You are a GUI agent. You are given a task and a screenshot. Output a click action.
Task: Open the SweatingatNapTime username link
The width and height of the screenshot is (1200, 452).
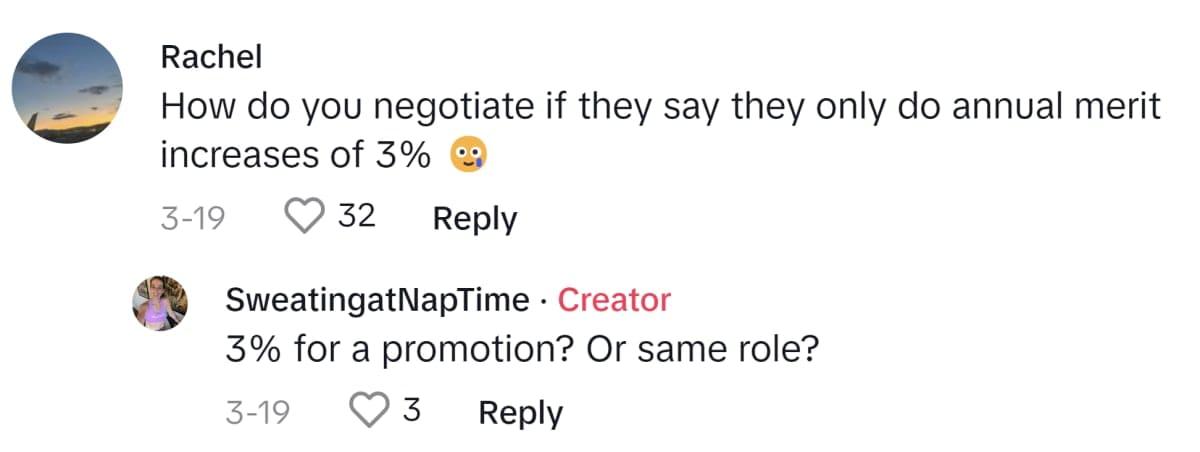[378, 299]
